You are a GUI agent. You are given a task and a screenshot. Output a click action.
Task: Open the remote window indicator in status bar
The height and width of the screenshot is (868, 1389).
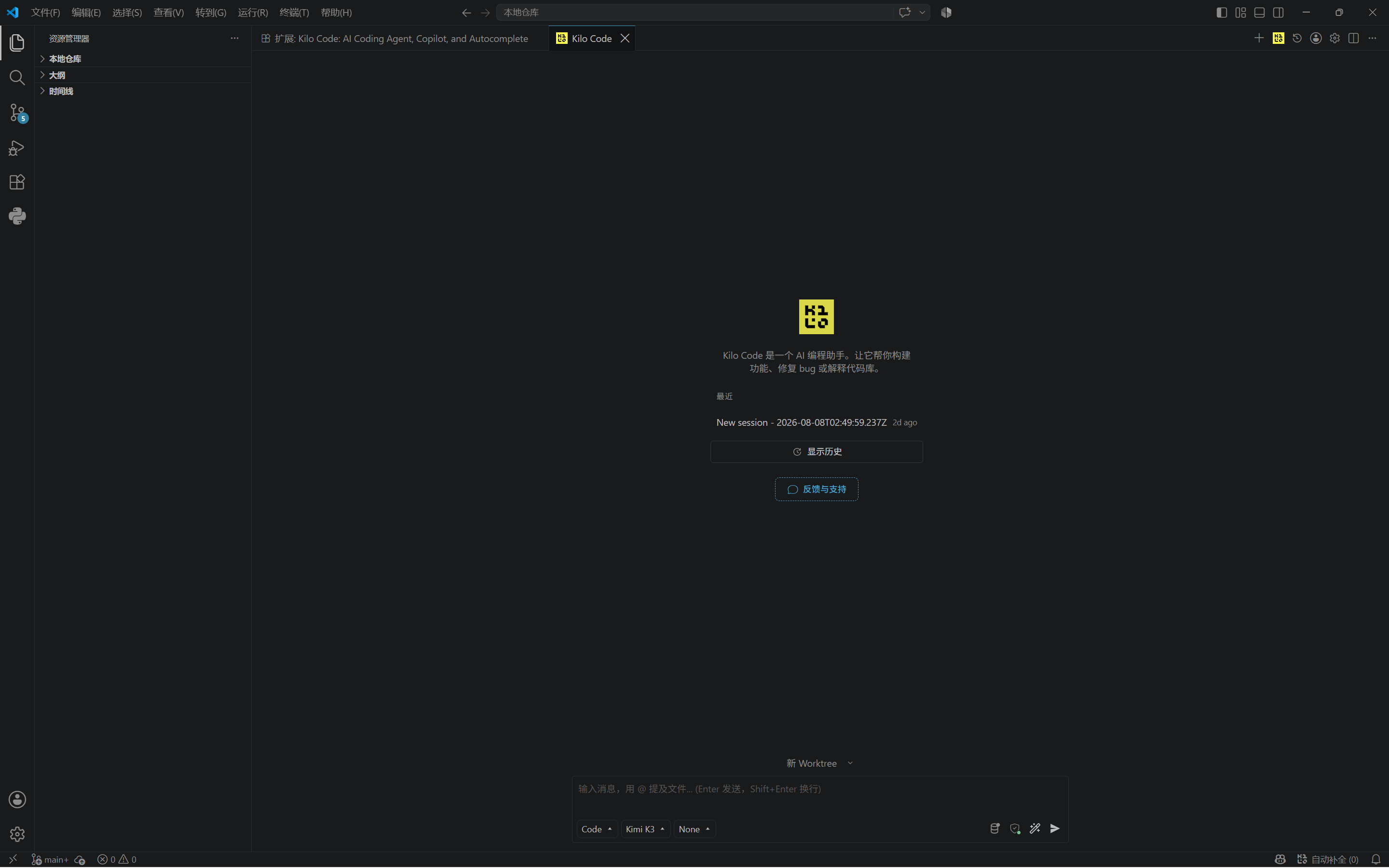pos(13,859)
